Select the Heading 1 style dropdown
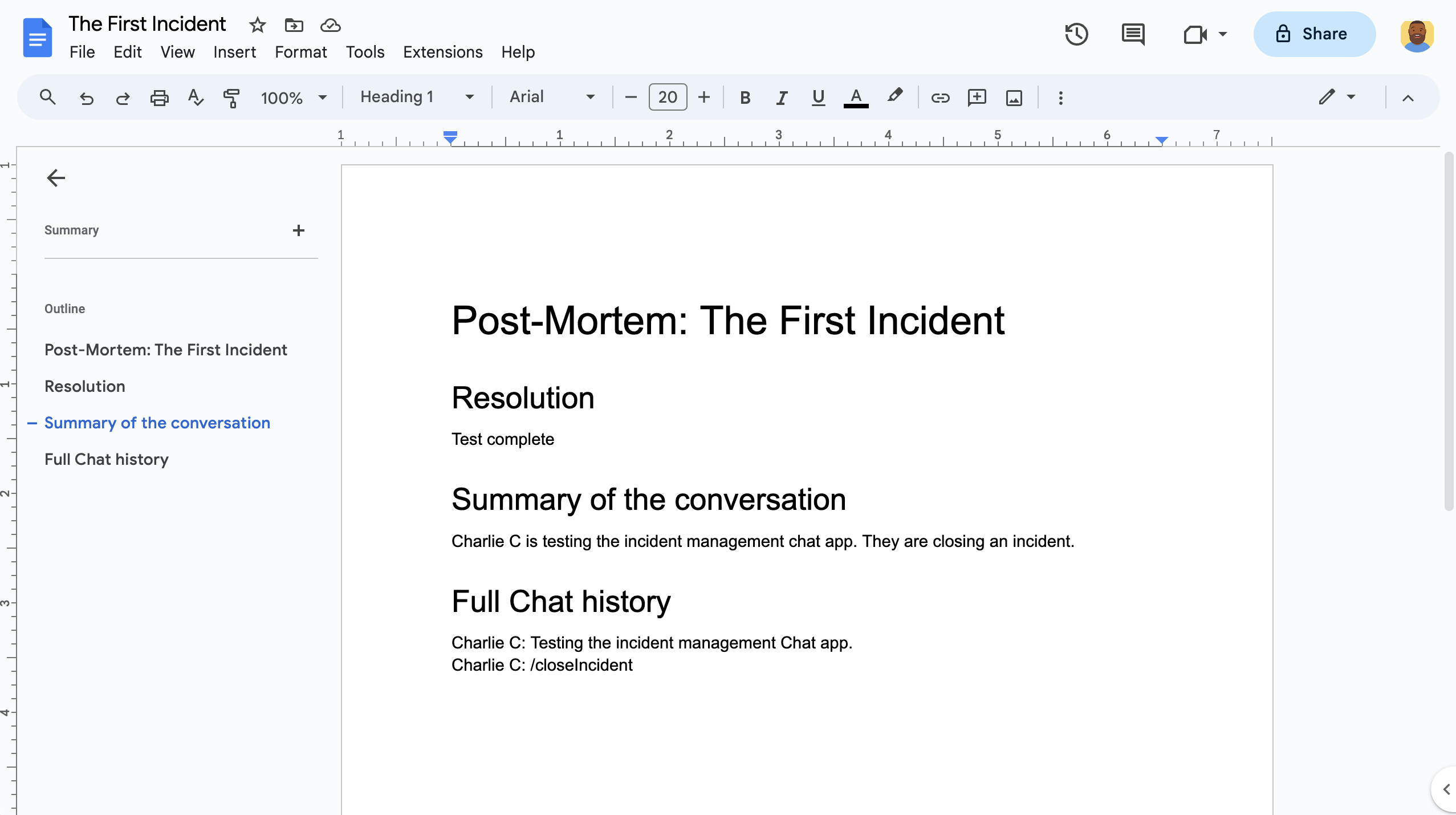Screen dimensions: 1456x815 (x=415, y=97)
